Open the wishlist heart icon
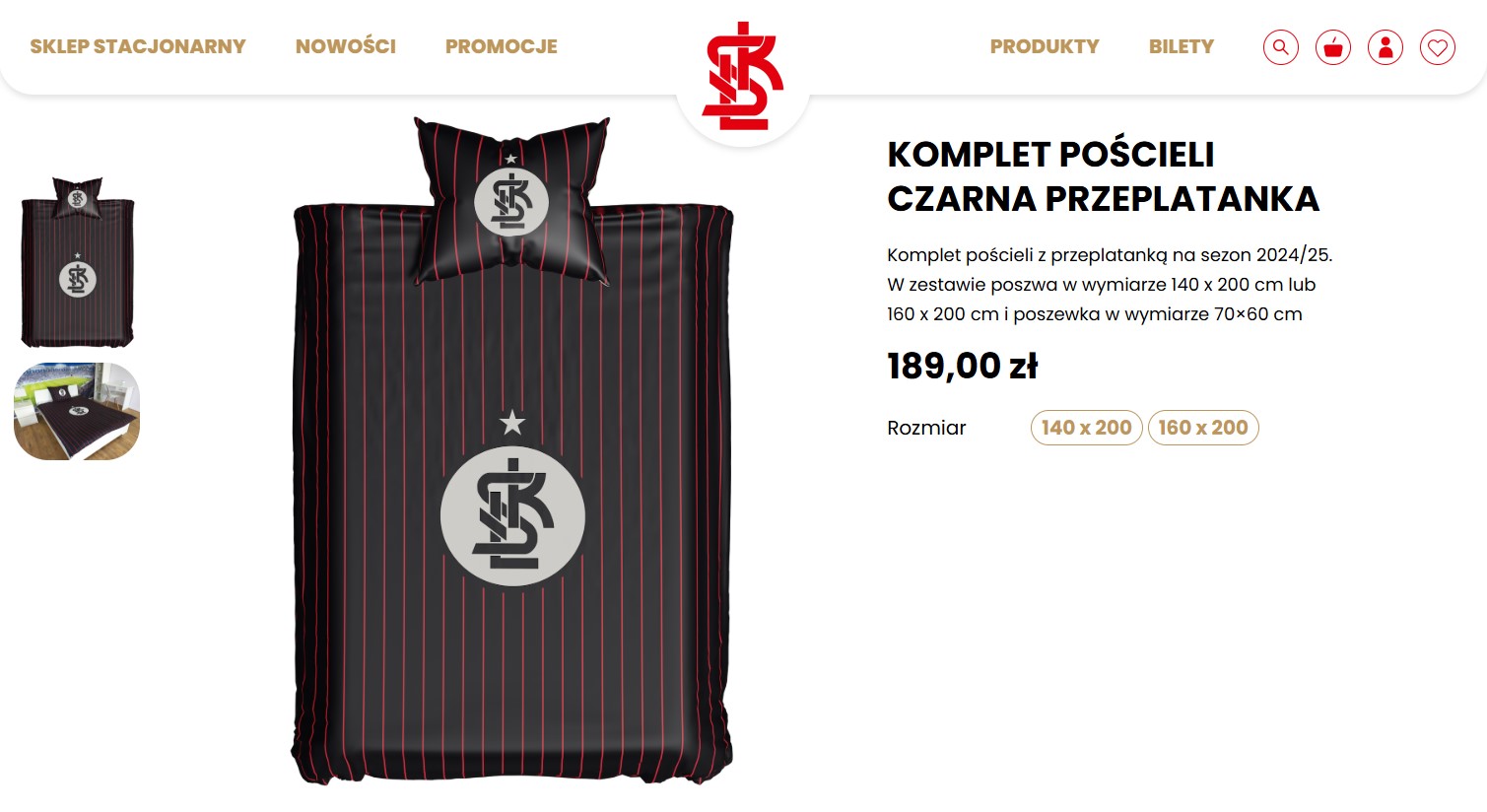This screenshot has height=812, width=1487. [x=1437, y=47]
